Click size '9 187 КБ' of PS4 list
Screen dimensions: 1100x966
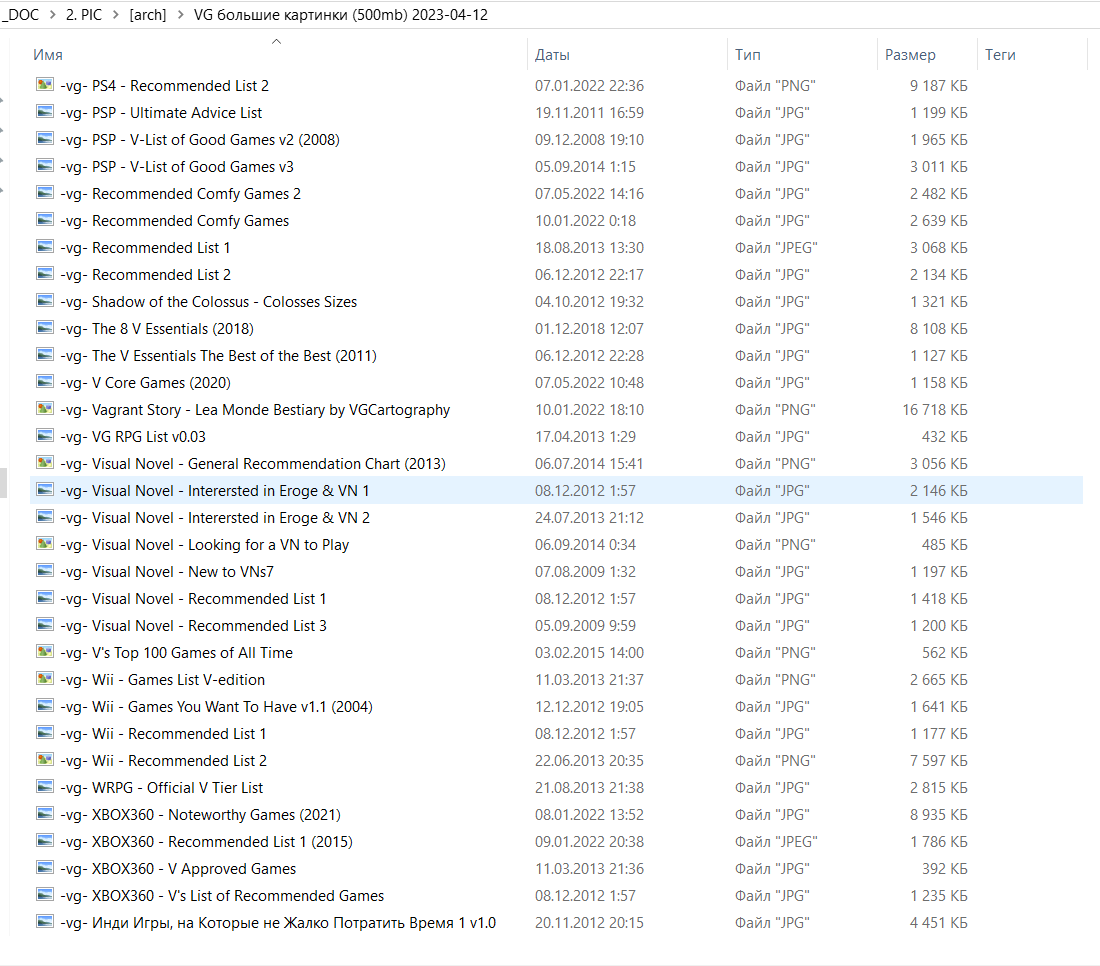(939, 86)
